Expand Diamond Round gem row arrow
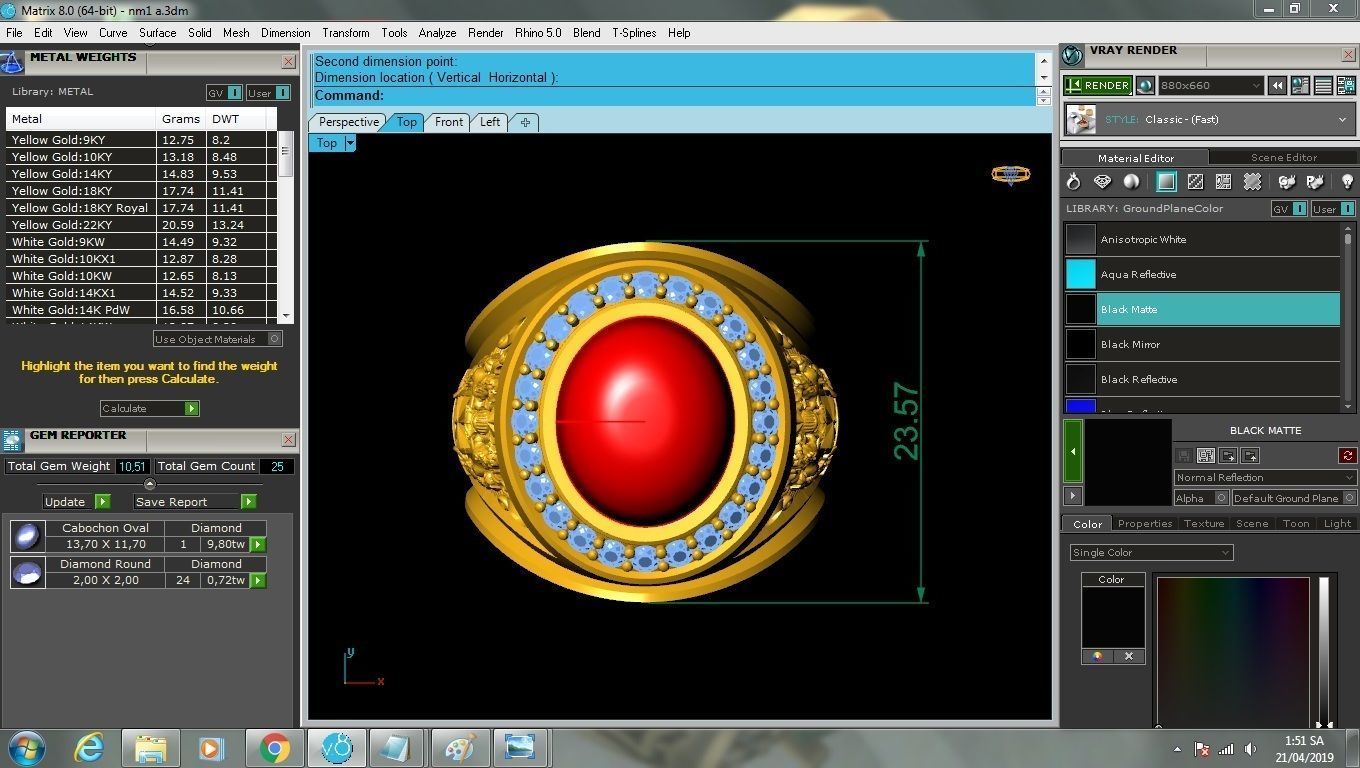 coord(258,580)
